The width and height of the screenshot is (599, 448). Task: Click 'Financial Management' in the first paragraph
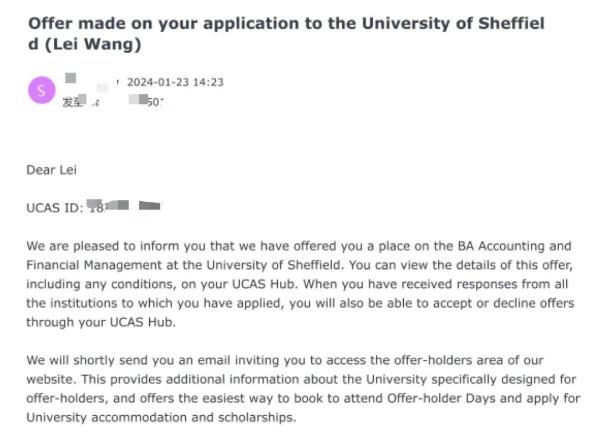coord(94,265)
